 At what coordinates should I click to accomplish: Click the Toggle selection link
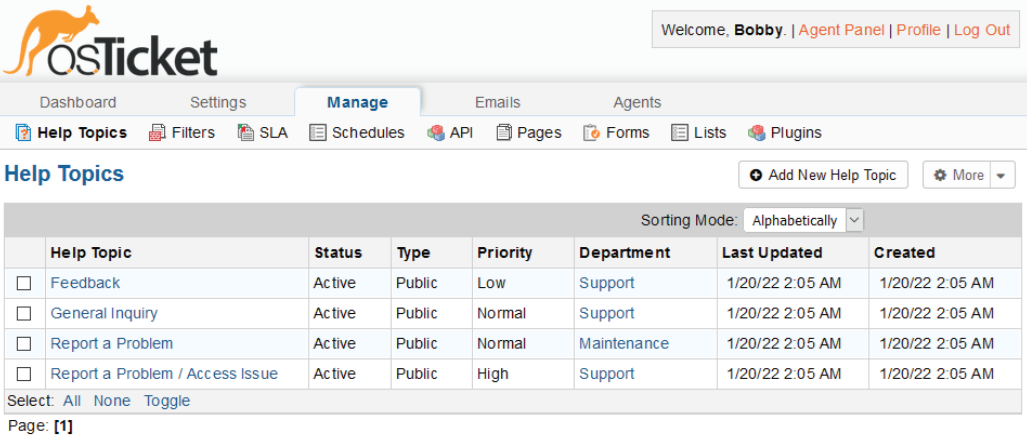tap(167, 401)
